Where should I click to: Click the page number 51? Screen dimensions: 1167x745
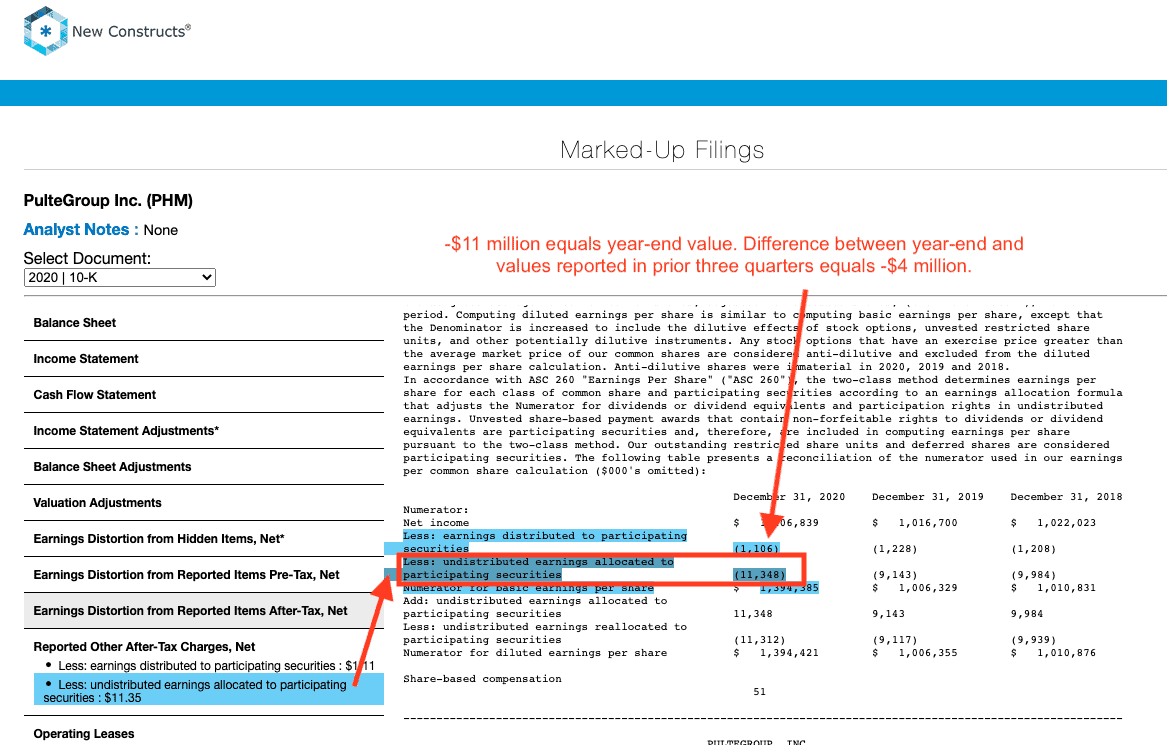[759, 692]
